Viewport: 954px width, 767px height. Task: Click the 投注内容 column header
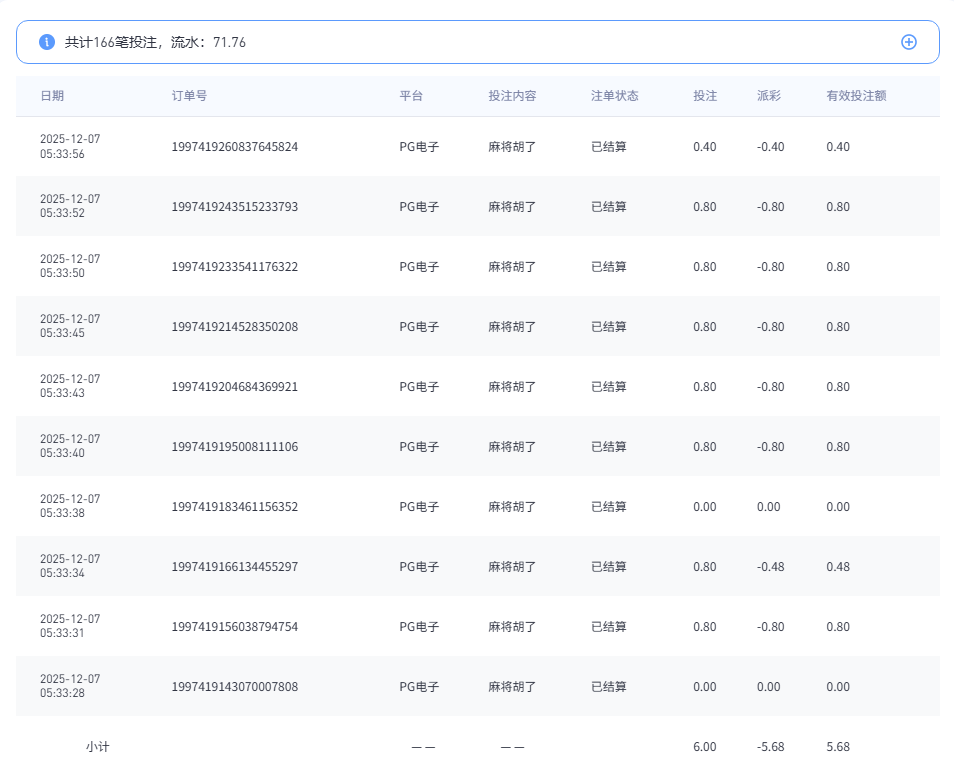pos(512,96)
